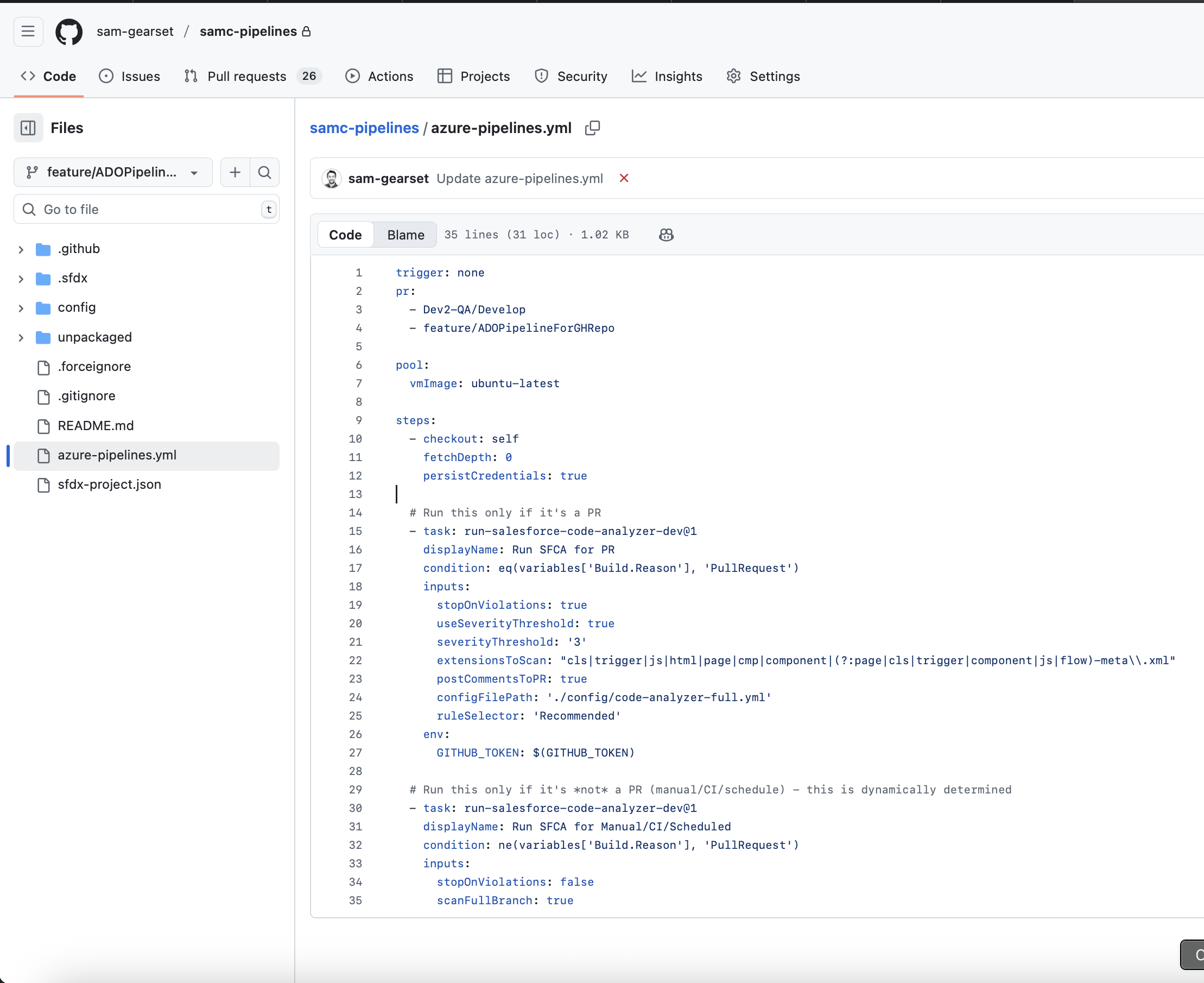The height and width of the screenshot is (983, 1204).
Task: Click the 'GITHUB_TOKEN: $(GITHUB_TOKEN)' code line
Action: pos(535,753)
